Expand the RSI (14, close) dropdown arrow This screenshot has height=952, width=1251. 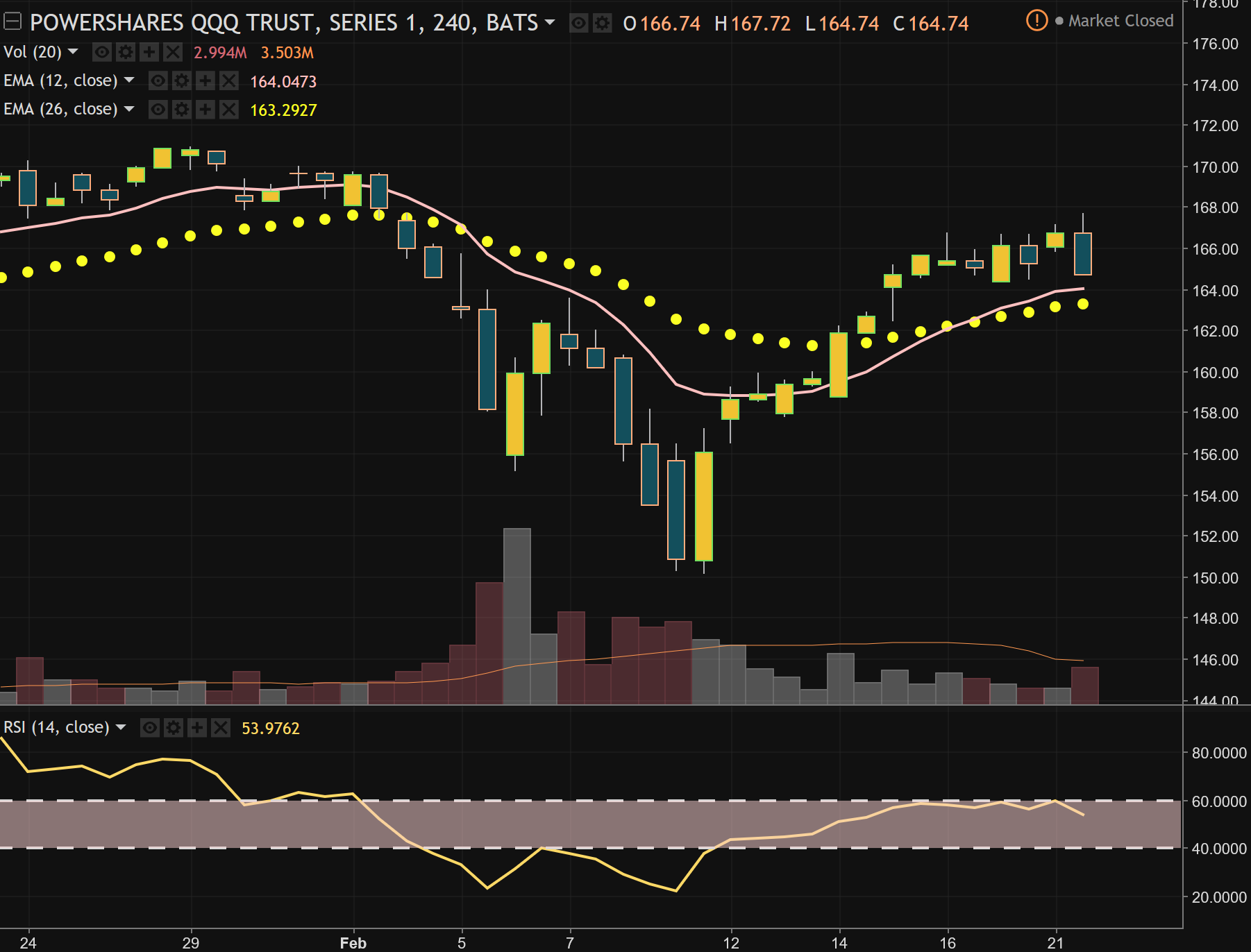coord(121,727)
